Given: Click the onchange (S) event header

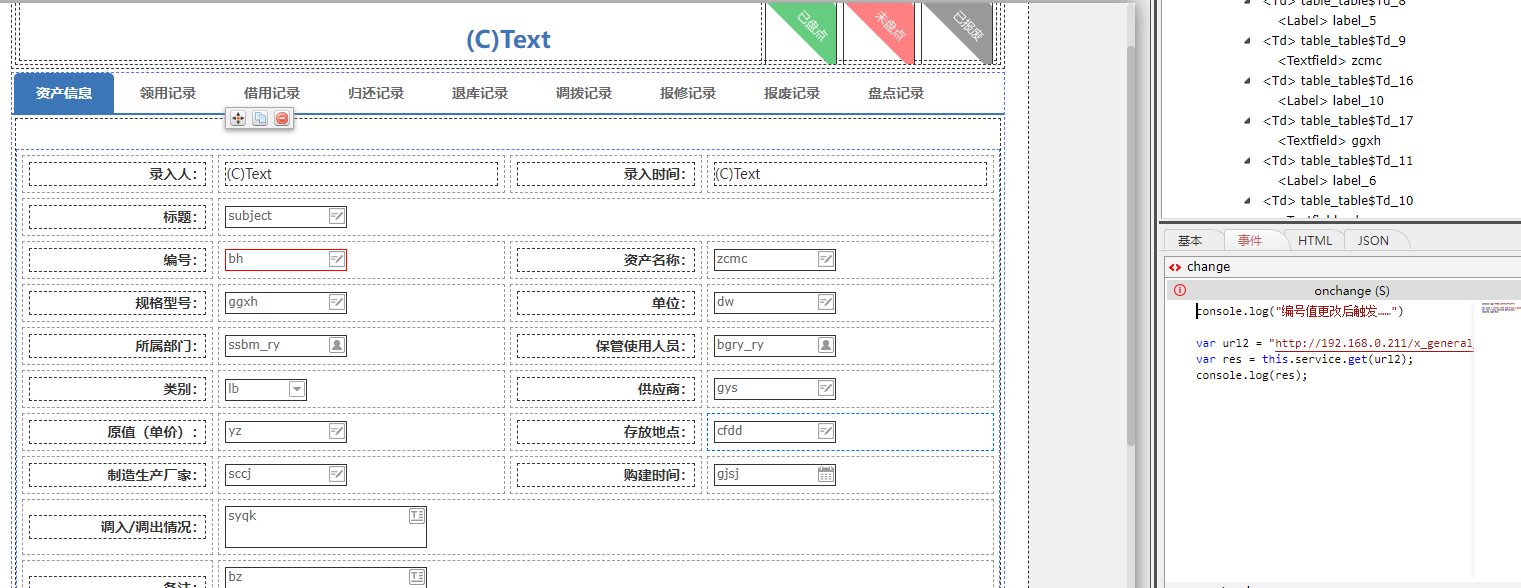Looking at the screenshot, I should pos(1343,290).
